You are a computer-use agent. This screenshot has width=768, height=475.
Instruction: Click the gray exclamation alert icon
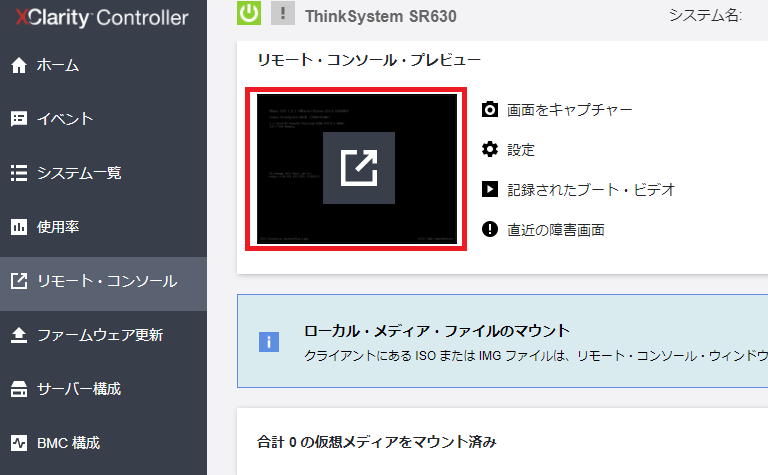pyautogui.click(x=283, y=12)
